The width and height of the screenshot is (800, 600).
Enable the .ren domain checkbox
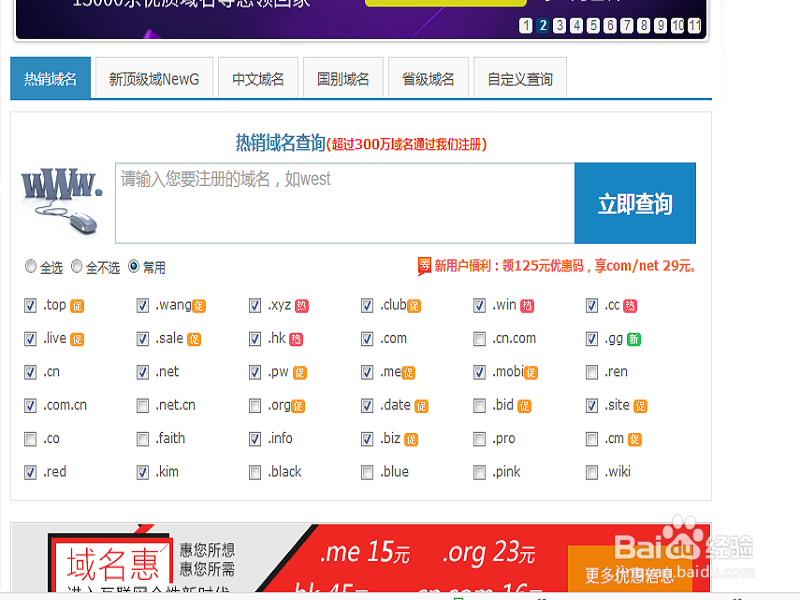point(592,371)
